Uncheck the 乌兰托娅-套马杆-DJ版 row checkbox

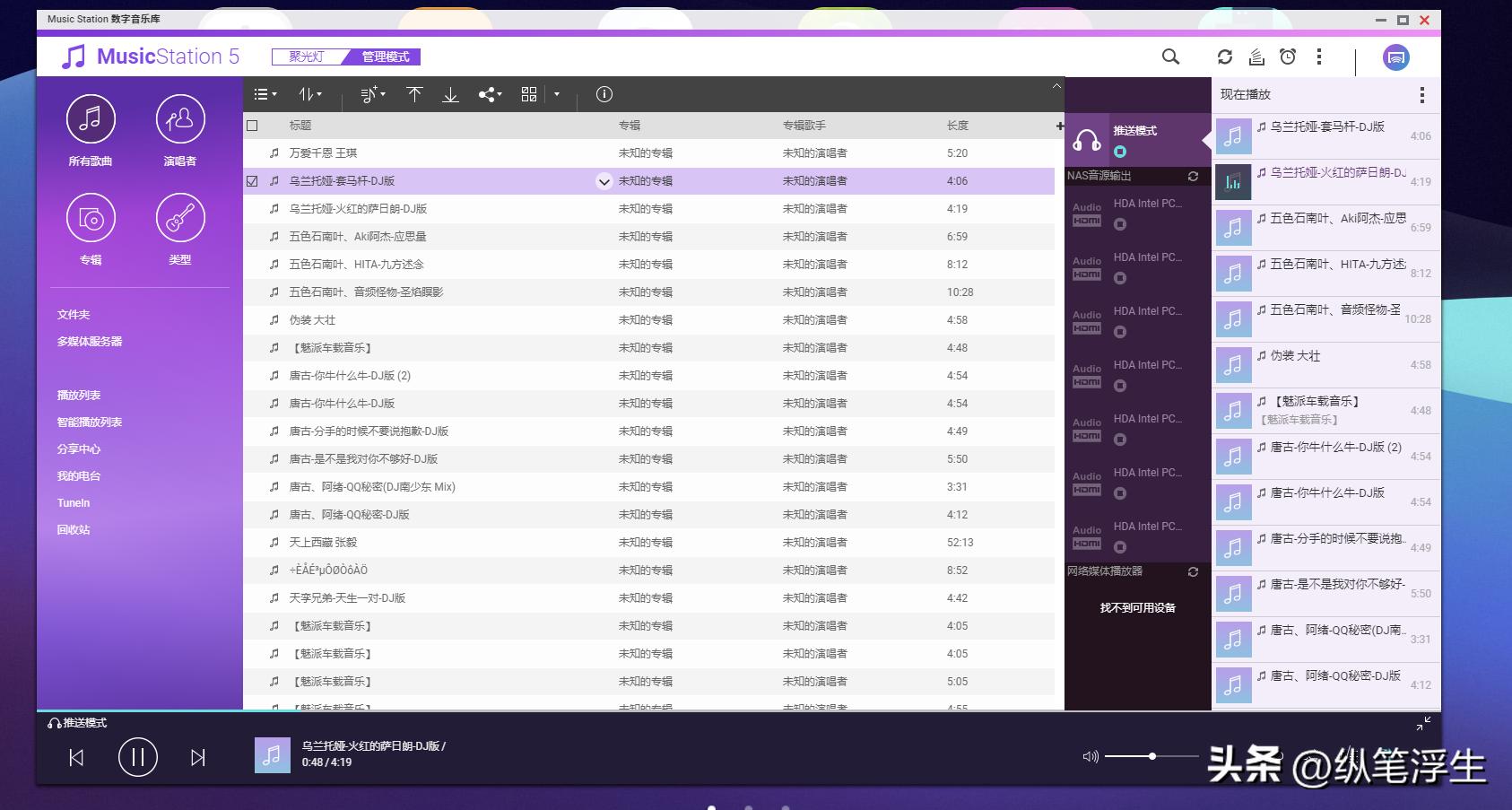252,181
